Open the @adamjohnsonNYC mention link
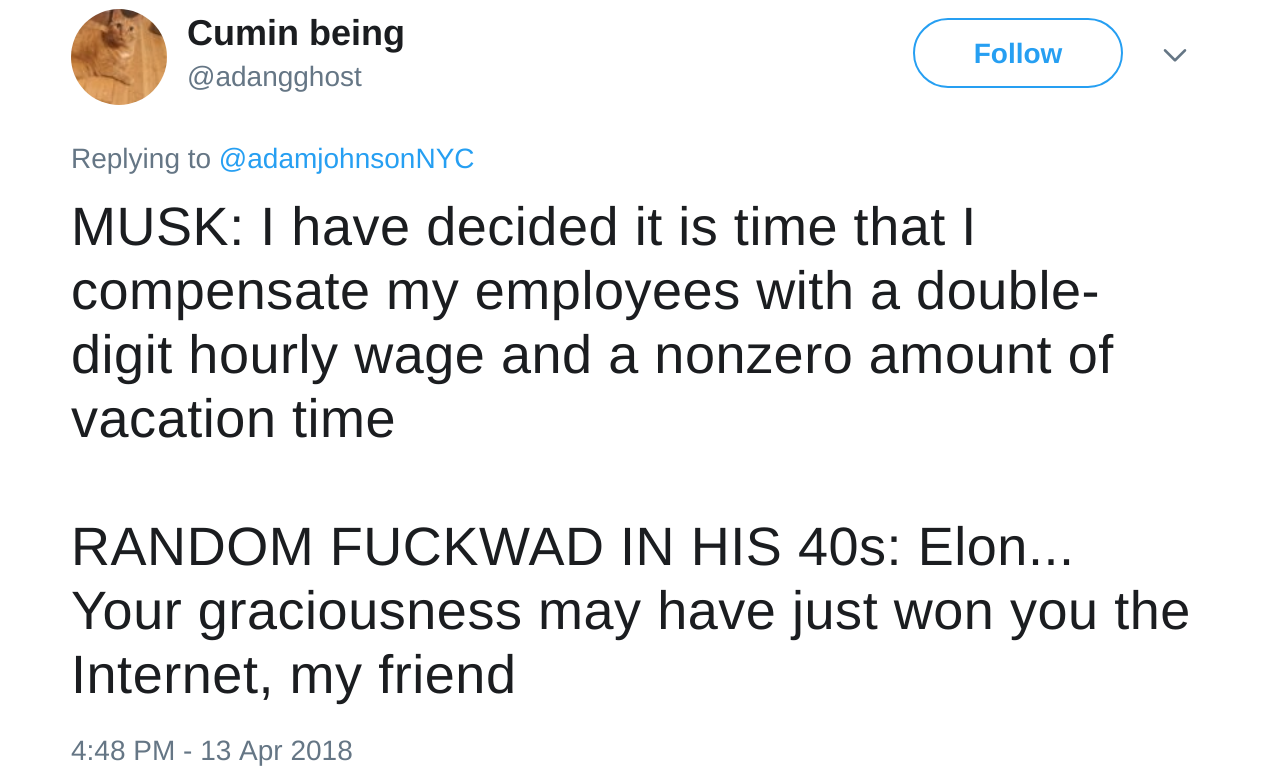The height and width of the screenshot is (772, 1262). point(346,158)
